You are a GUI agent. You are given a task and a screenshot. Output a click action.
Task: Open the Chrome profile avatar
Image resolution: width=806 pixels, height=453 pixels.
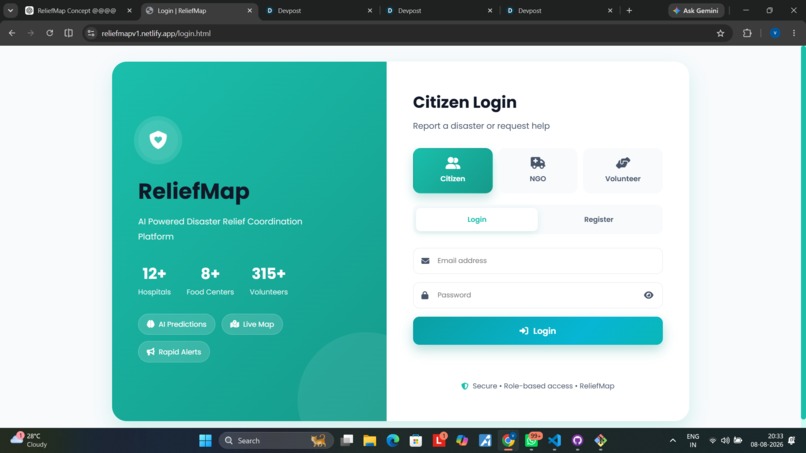(775, 33)
